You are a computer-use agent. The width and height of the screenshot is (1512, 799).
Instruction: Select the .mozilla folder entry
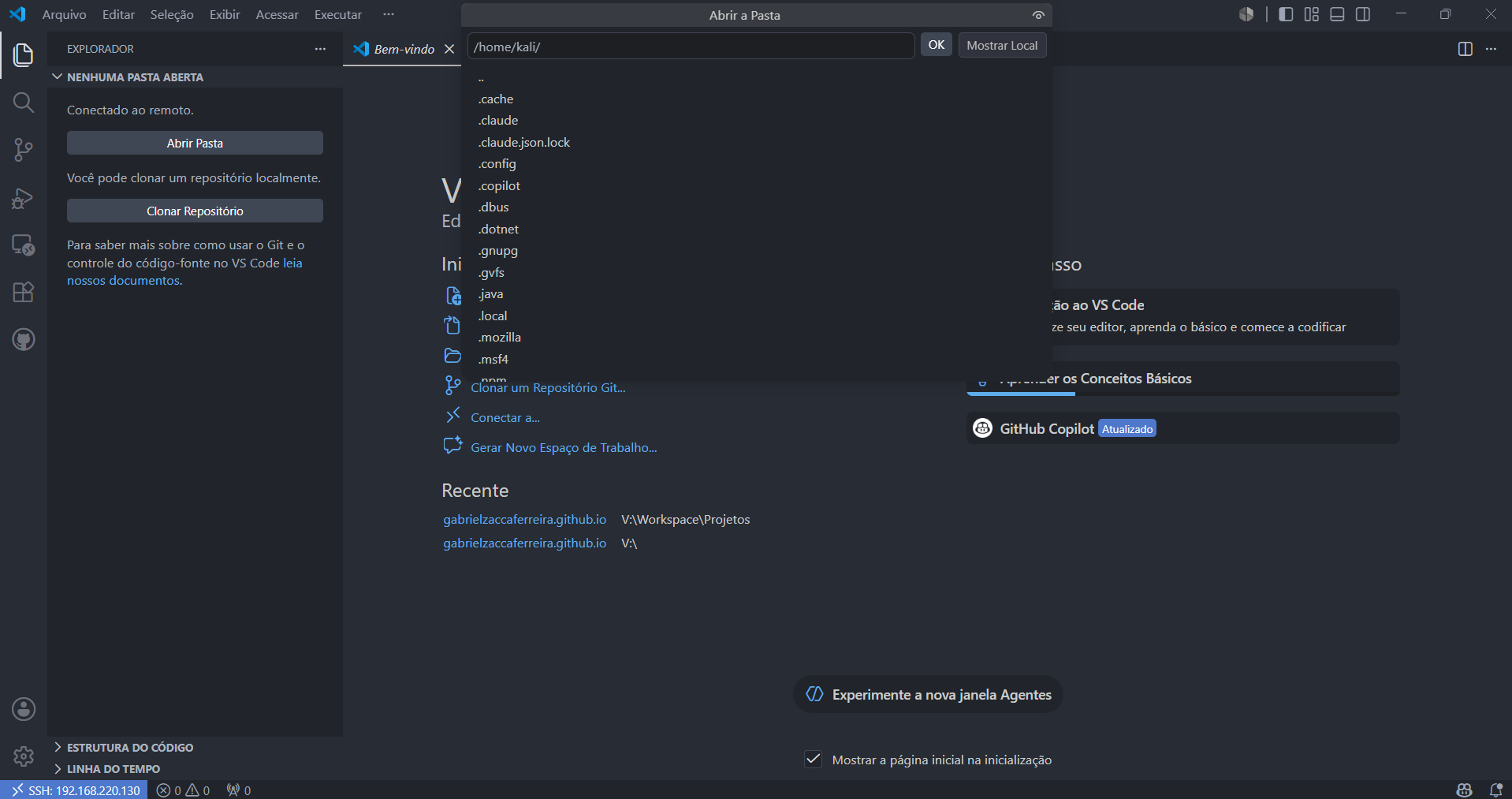(x=757, y=337)
